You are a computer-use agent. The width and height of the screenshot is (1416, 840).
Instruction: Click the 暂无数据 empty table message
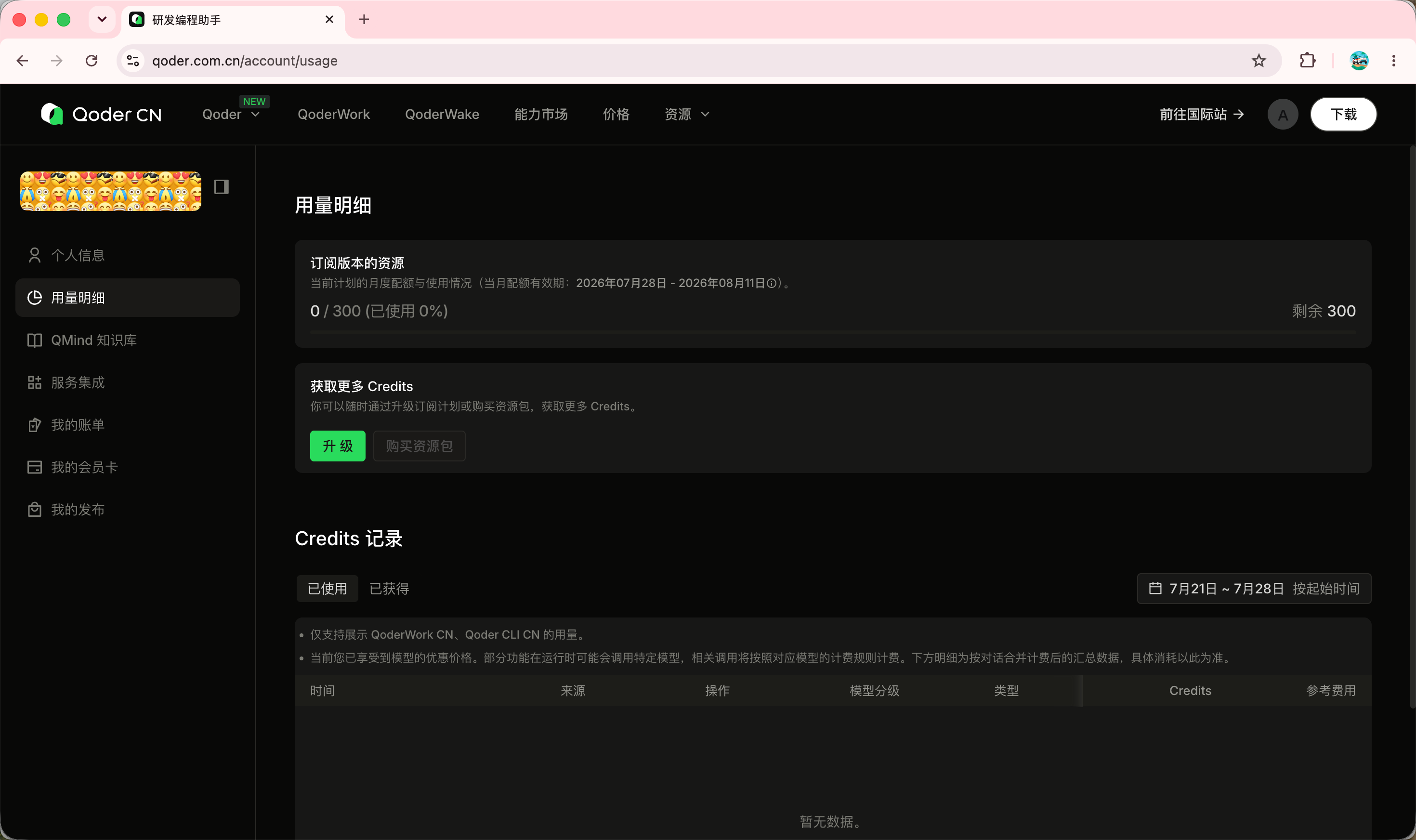831,822
